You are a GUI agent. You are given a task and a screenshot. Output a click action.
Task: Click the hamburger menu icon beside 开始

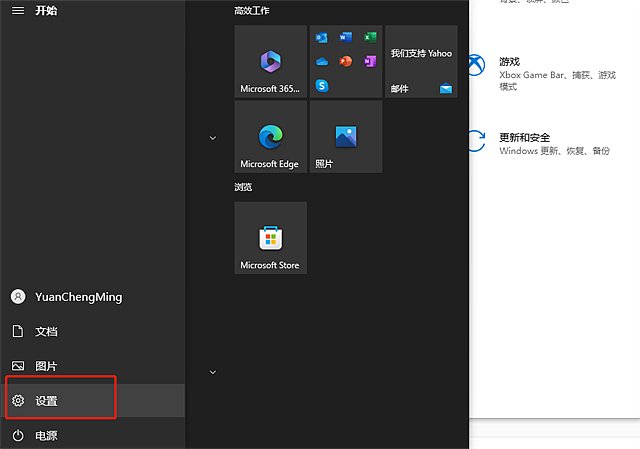[x=18, y=10]
